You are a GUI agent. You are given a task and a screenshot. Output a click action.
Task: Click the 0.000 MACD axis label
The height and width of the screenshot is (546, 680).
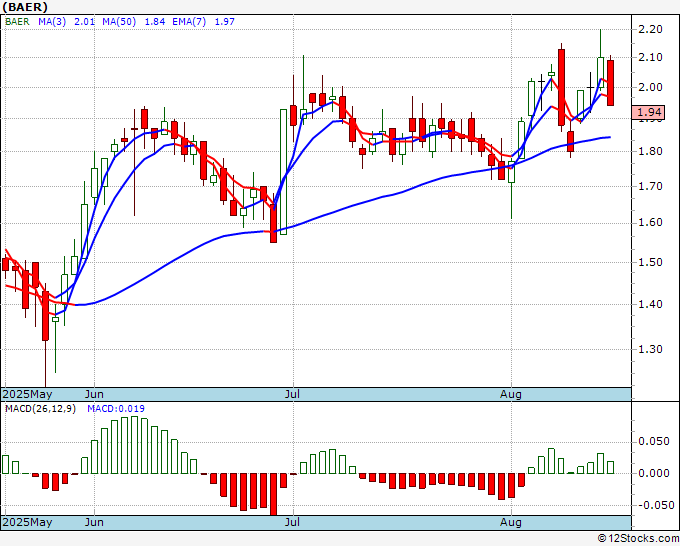[x=654, y=473]
